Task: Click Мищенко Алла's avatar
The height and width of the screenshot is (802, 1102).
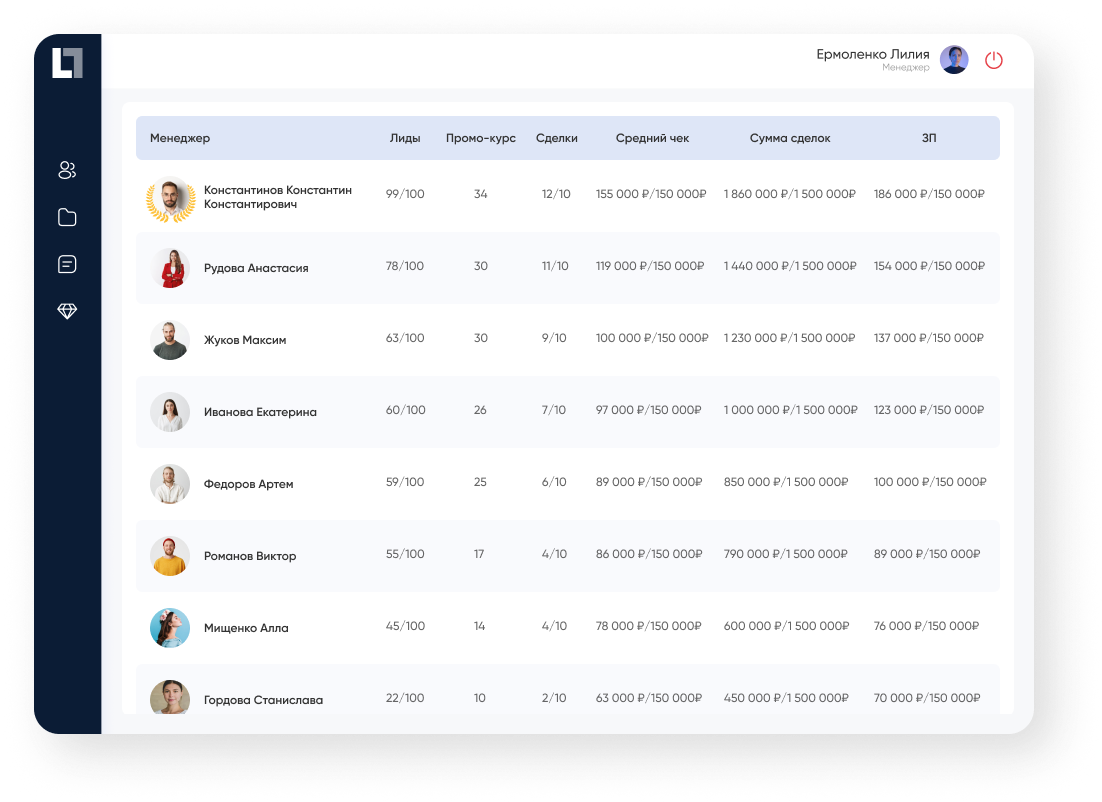Action: tap(170, 628)
